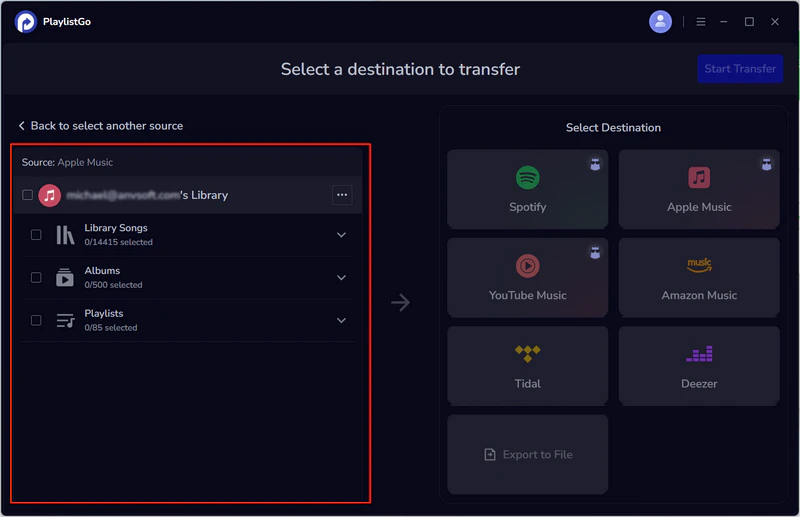The image size is (800, 517).
Task: Minimize the PlaylistGo window
Action: pos(723,22)
